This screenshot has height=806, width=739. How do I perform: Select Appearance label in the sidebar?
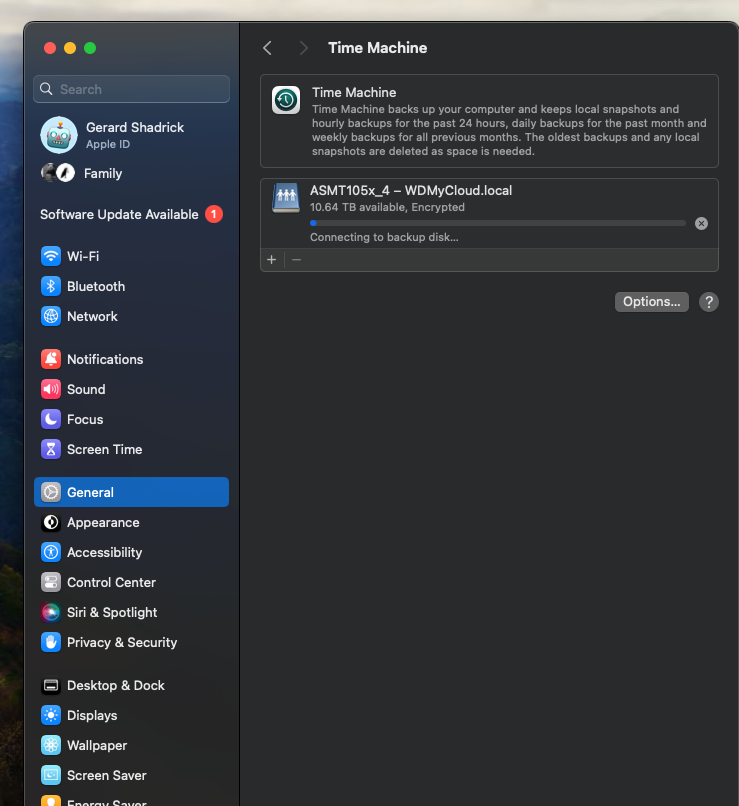tap(103, 522)
